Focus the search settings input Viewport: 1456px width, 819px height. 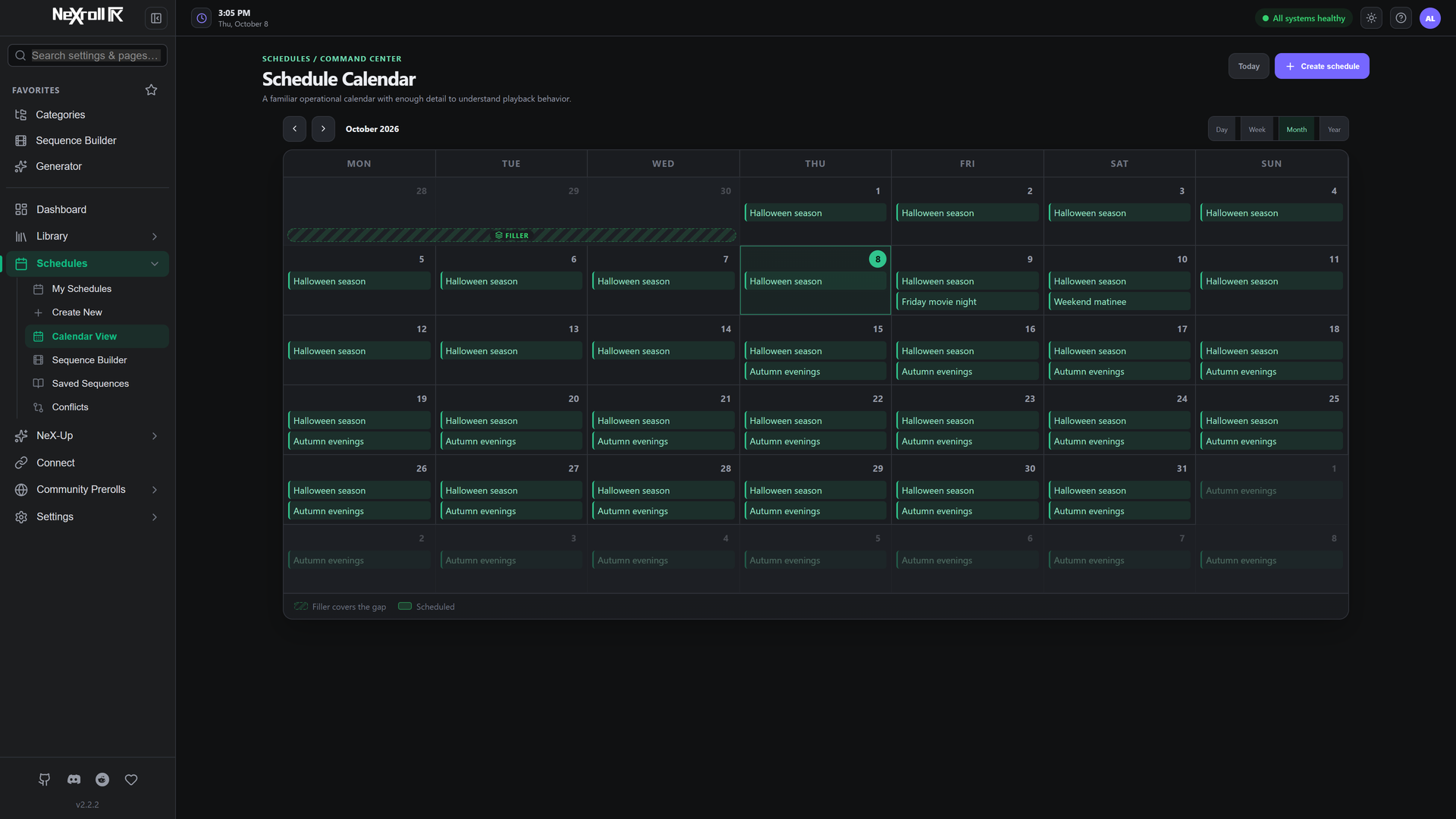tap(87, 56)
